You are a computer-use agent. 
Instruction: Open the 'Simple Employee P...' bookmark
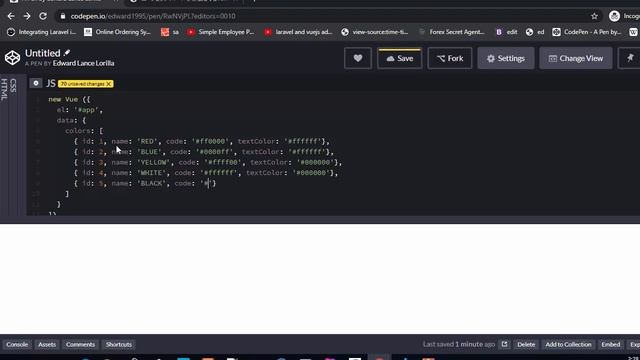[x=221, y=32]
